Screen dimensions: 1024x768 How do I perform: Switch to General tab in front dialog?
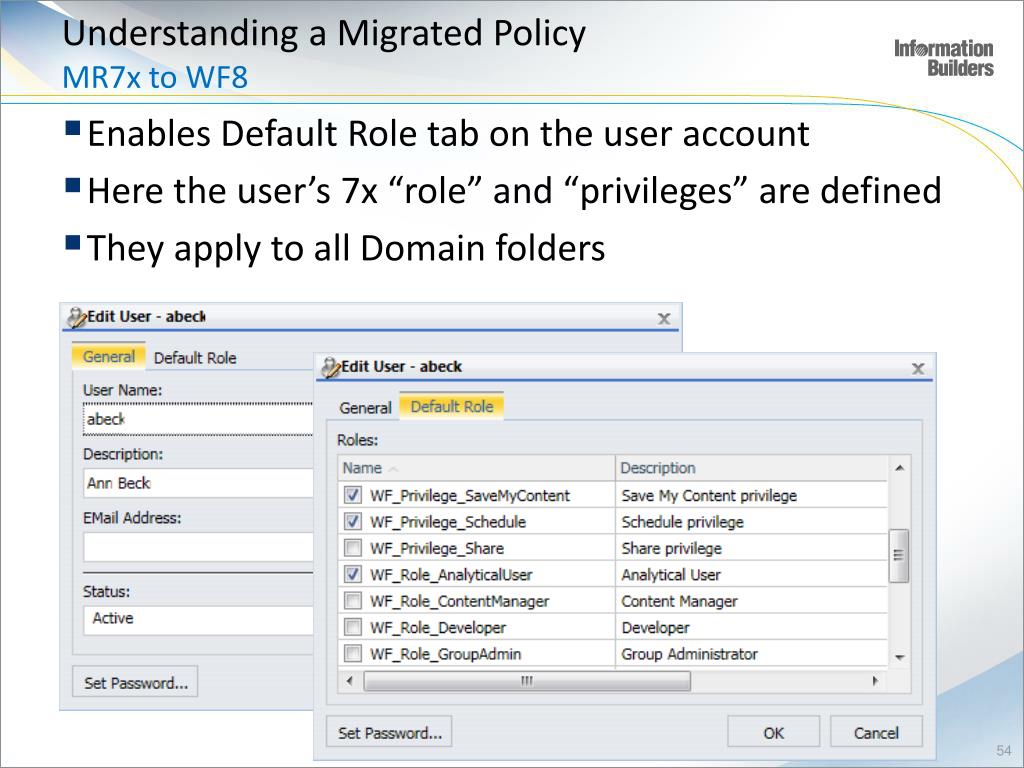pos(365,408)
